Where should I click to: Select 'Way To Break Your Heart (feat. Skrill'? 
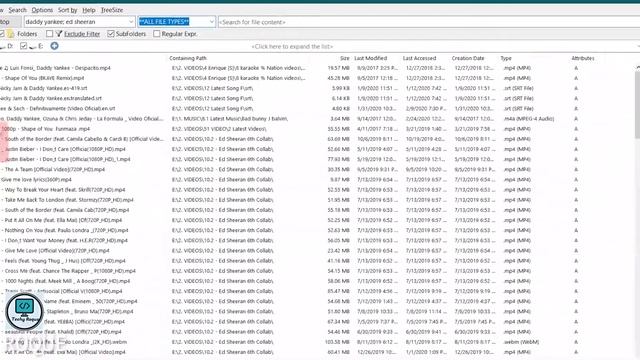click(x=65, y=190)
